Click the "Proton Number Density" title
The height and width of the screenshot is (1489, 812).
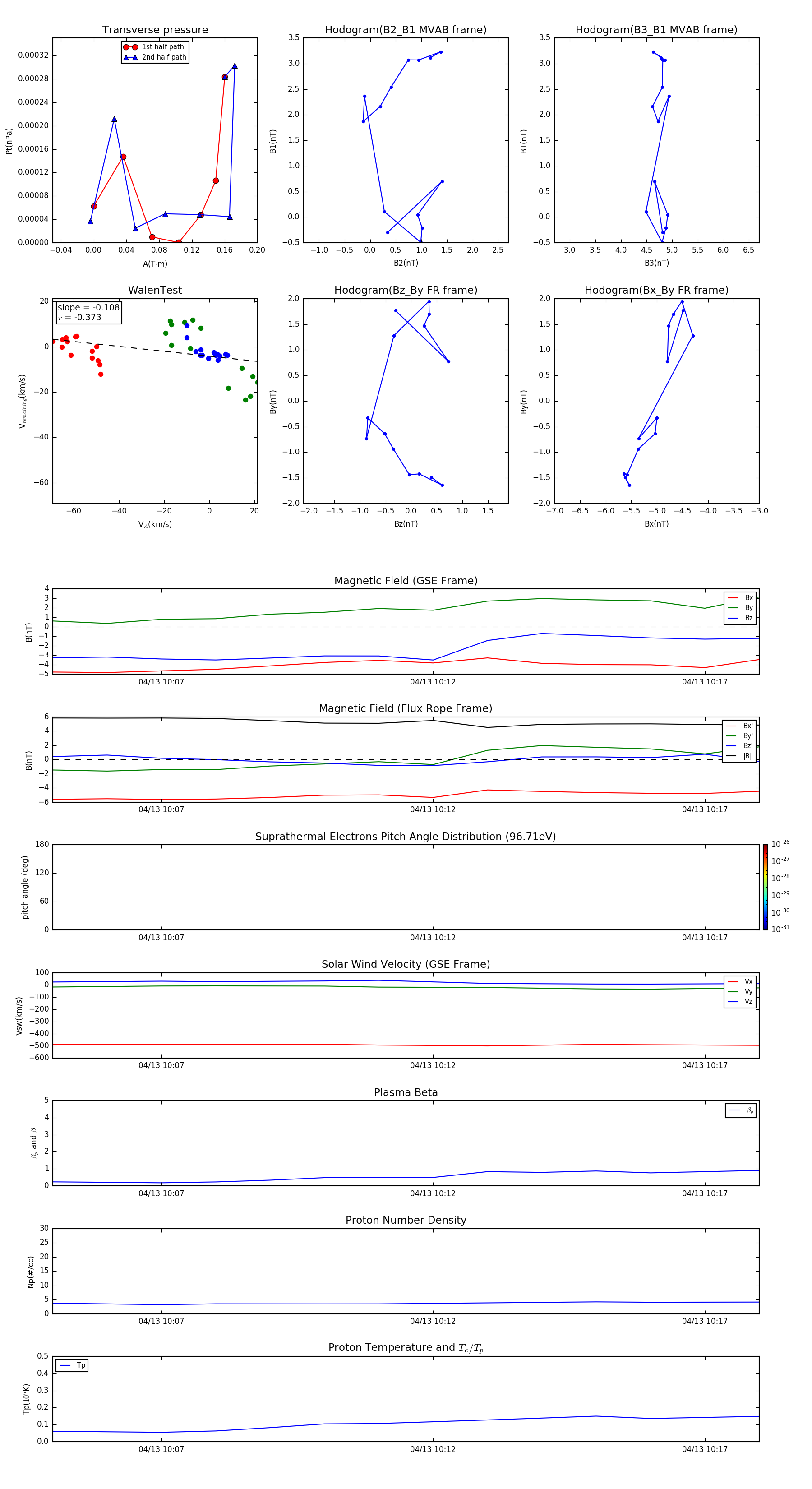pyautogui.click(x=406, y=1220)
